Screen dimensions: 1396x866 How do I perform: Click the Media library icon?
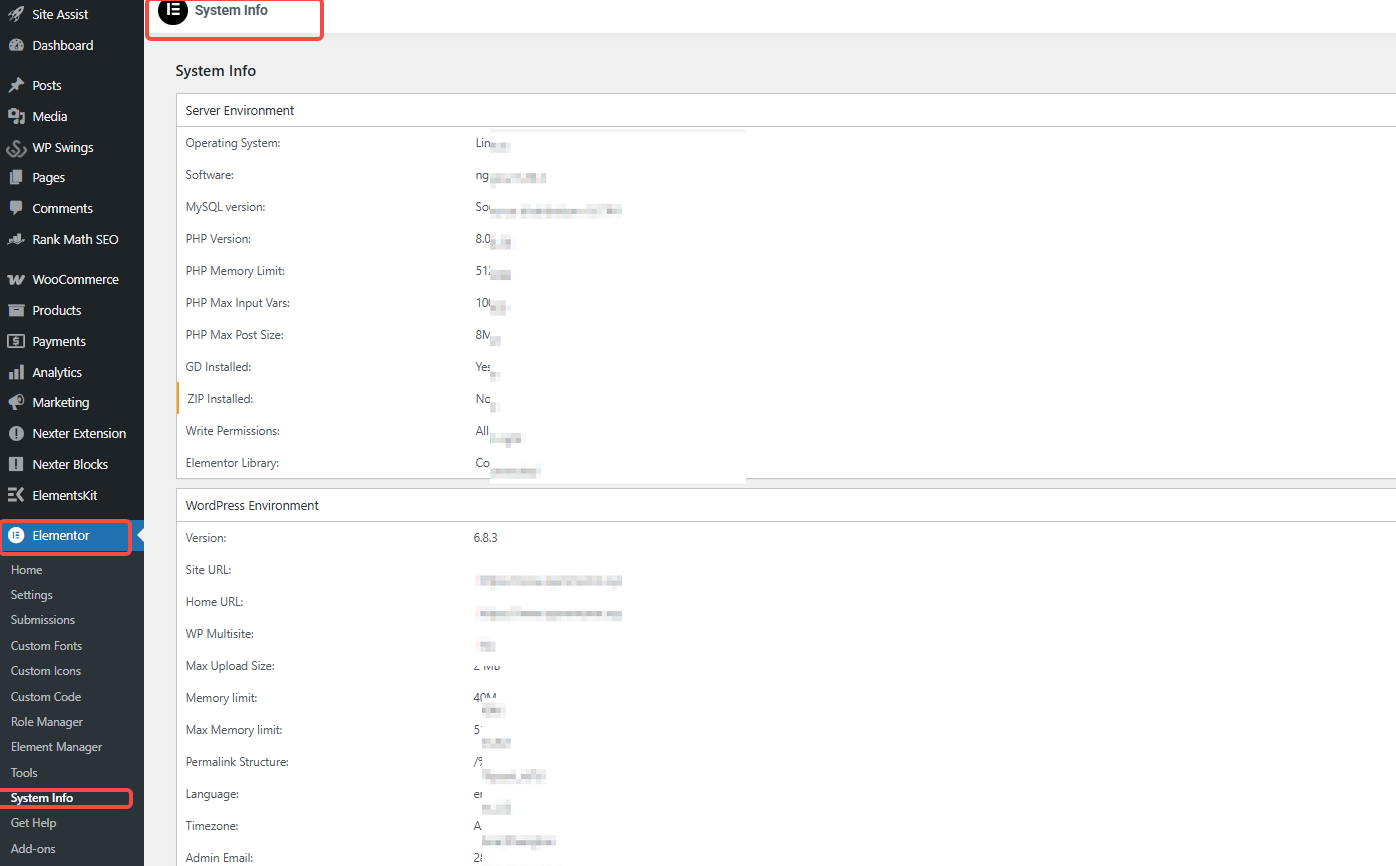(16, 116)
